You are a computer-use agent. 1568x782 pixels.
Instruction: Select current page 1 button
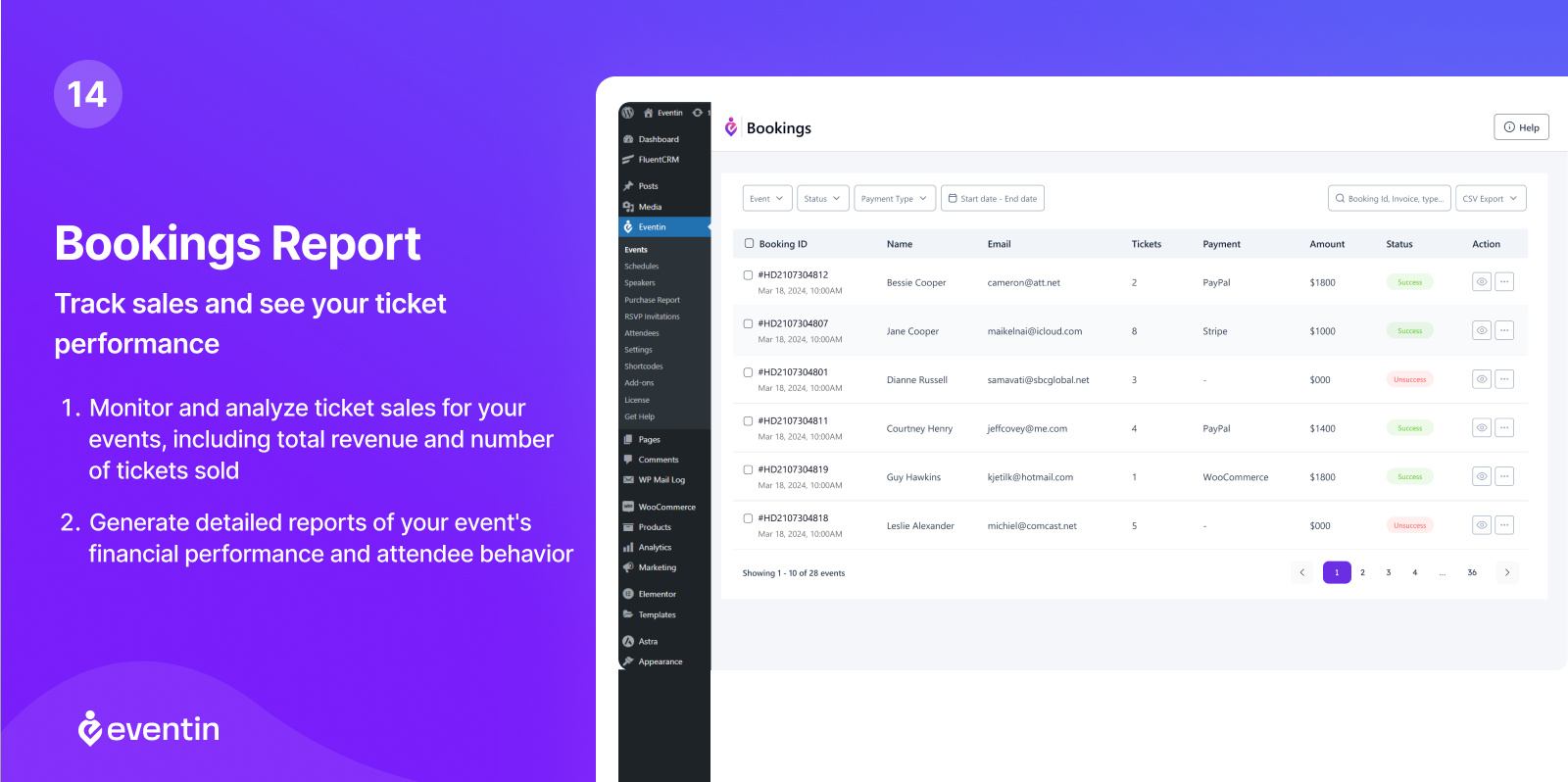point(1337,572)
